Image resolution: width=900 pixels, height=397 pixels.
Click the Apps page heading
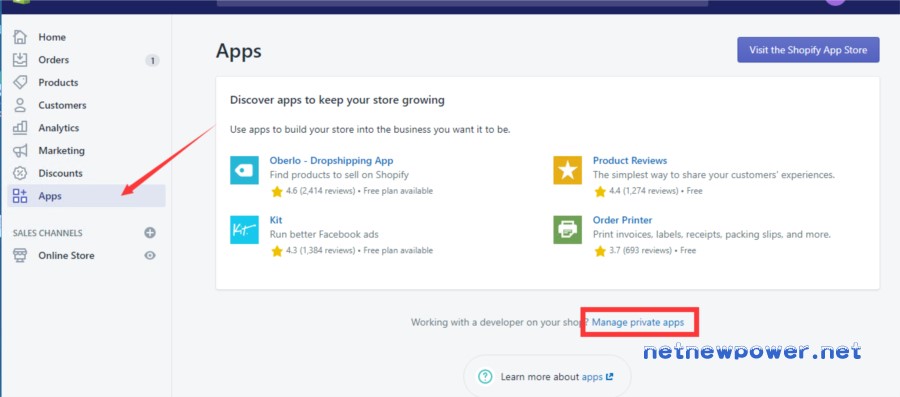[239, 51]
